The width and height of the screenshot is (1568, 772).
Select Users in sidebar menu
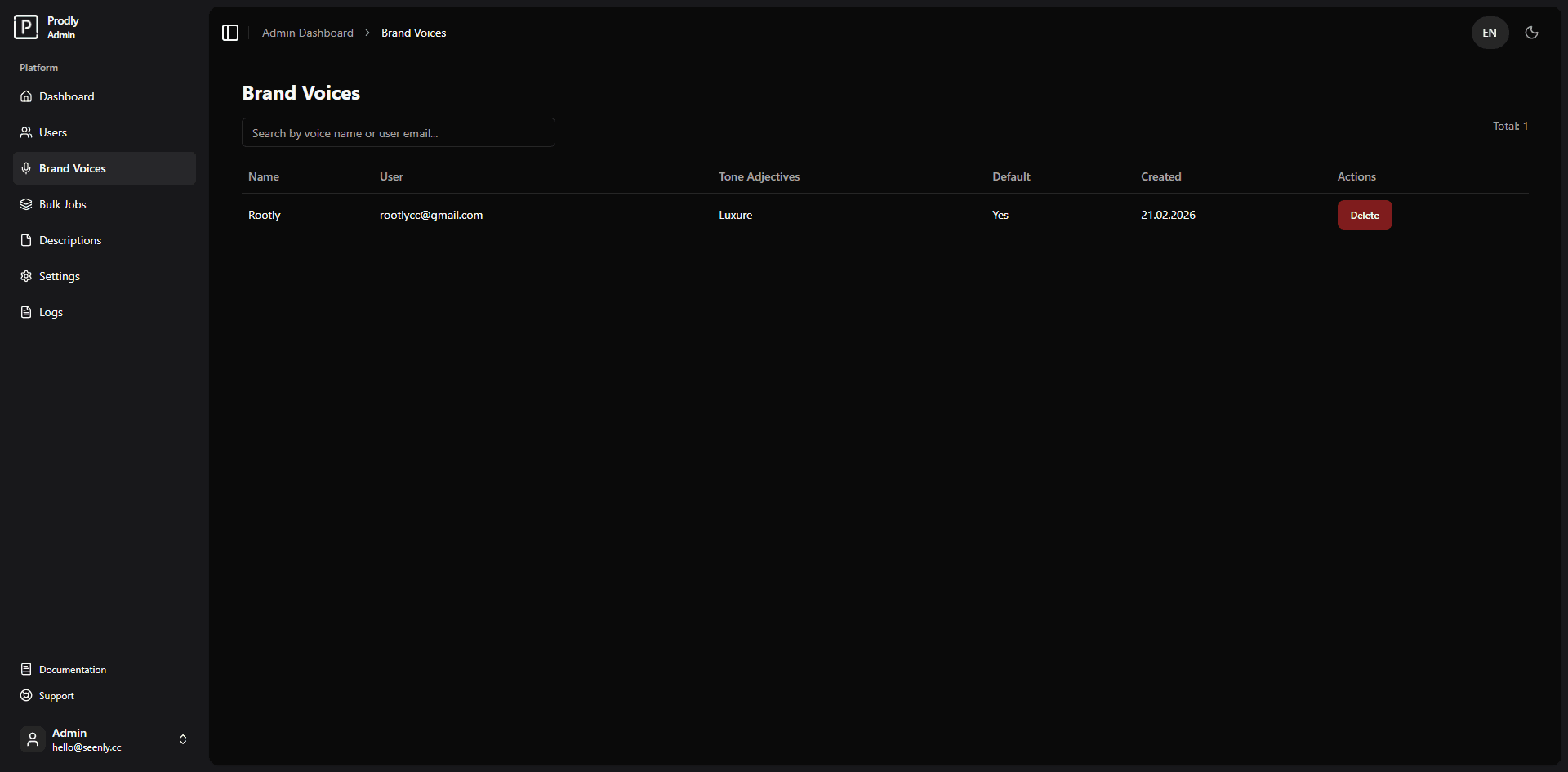coord(53,132)
